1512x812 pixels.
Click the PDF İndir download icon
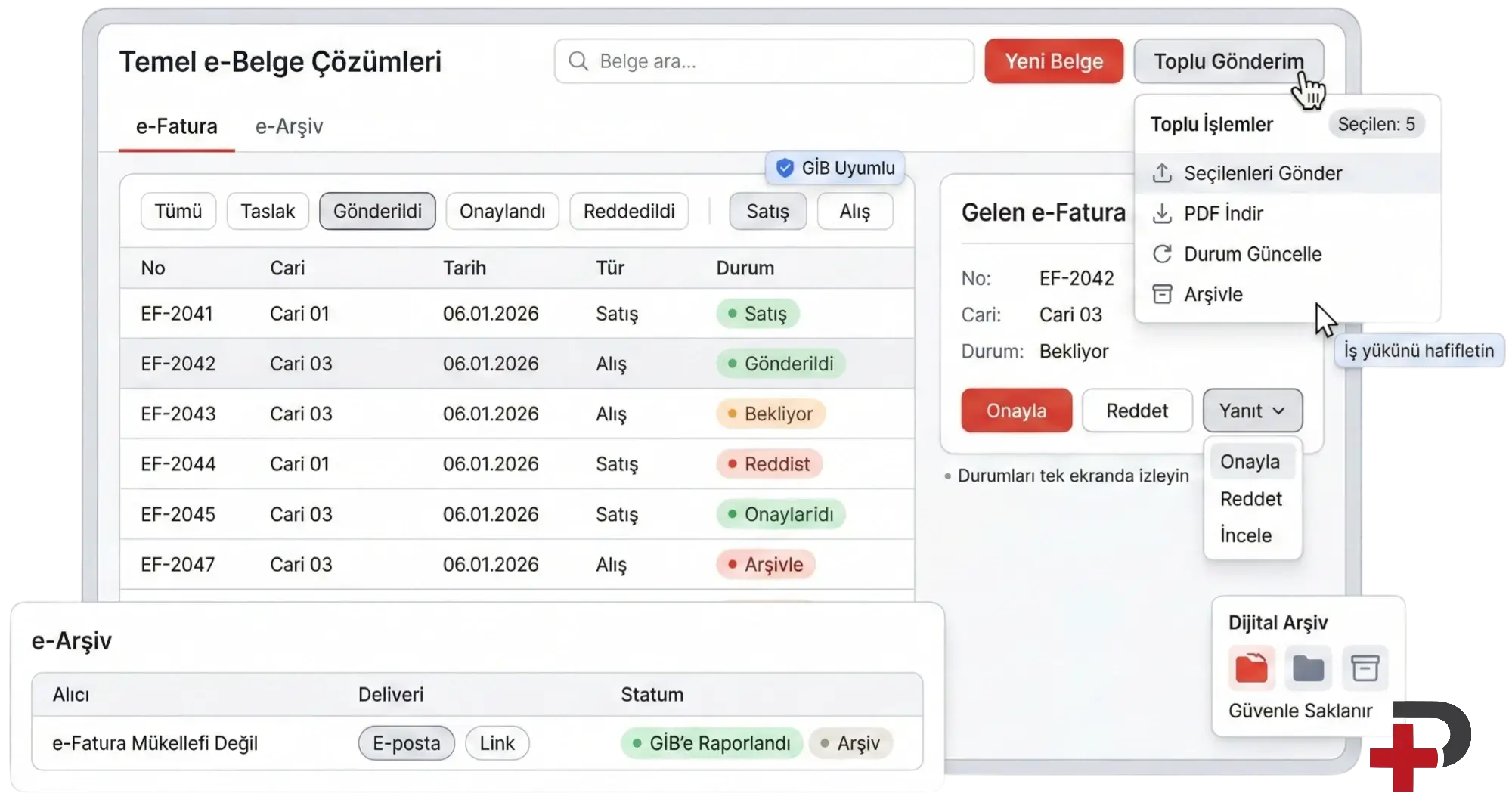coord(1162,214)
